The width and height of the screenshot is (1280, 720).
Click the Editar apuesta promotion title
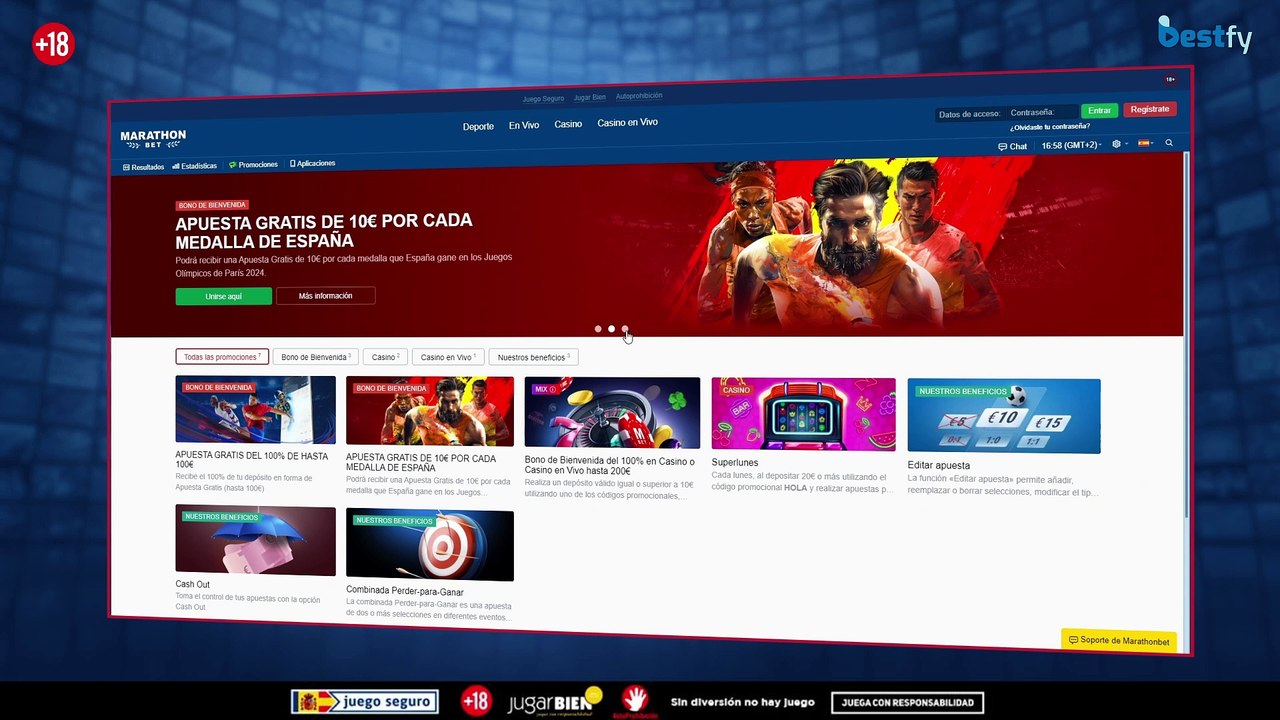[939, 465]
